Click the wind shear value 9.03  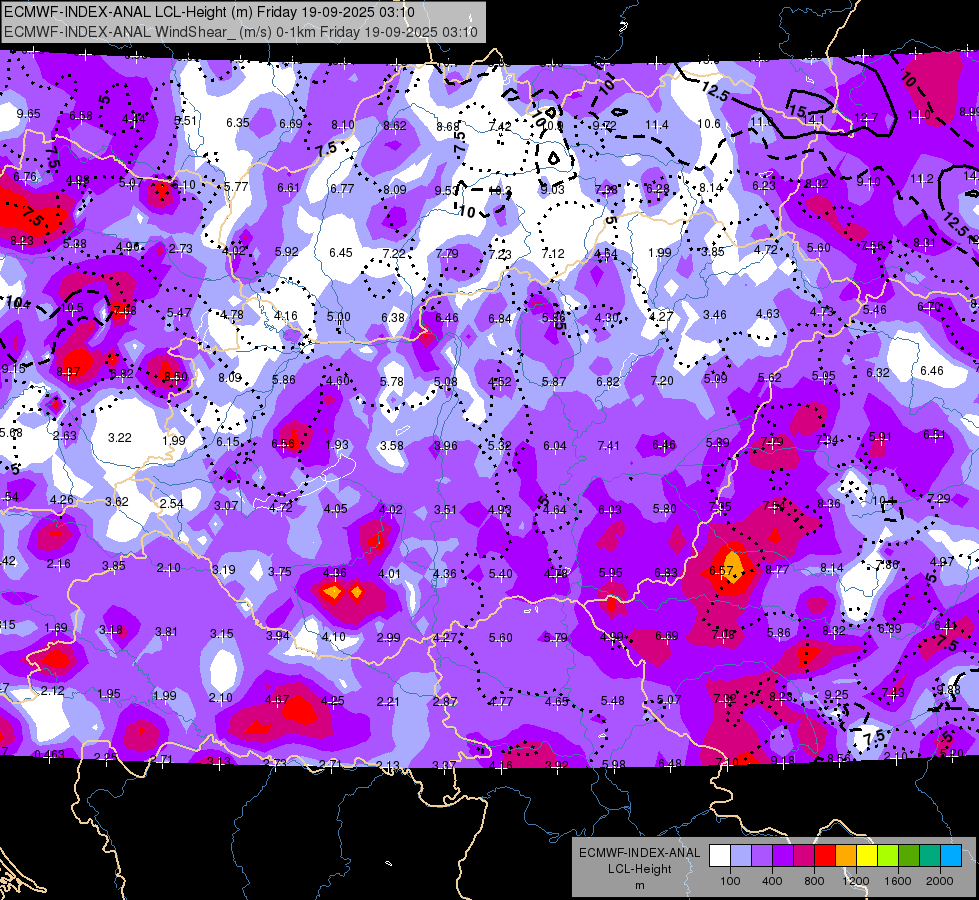[x=553, y=189]
